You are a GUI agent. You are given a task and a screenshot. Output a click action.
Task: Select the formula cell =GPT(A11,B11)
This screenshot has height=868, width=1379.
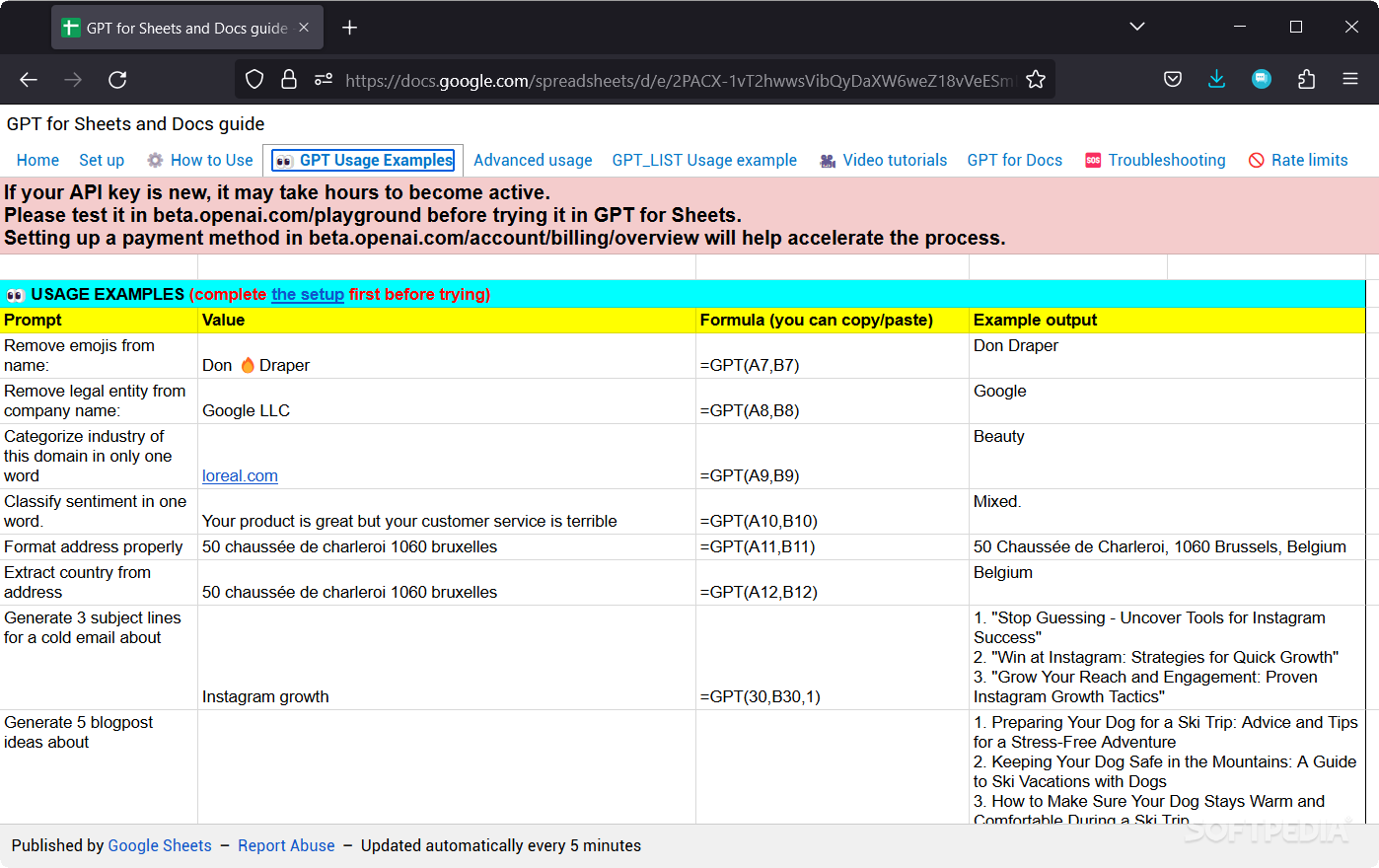tap(833, 547)
